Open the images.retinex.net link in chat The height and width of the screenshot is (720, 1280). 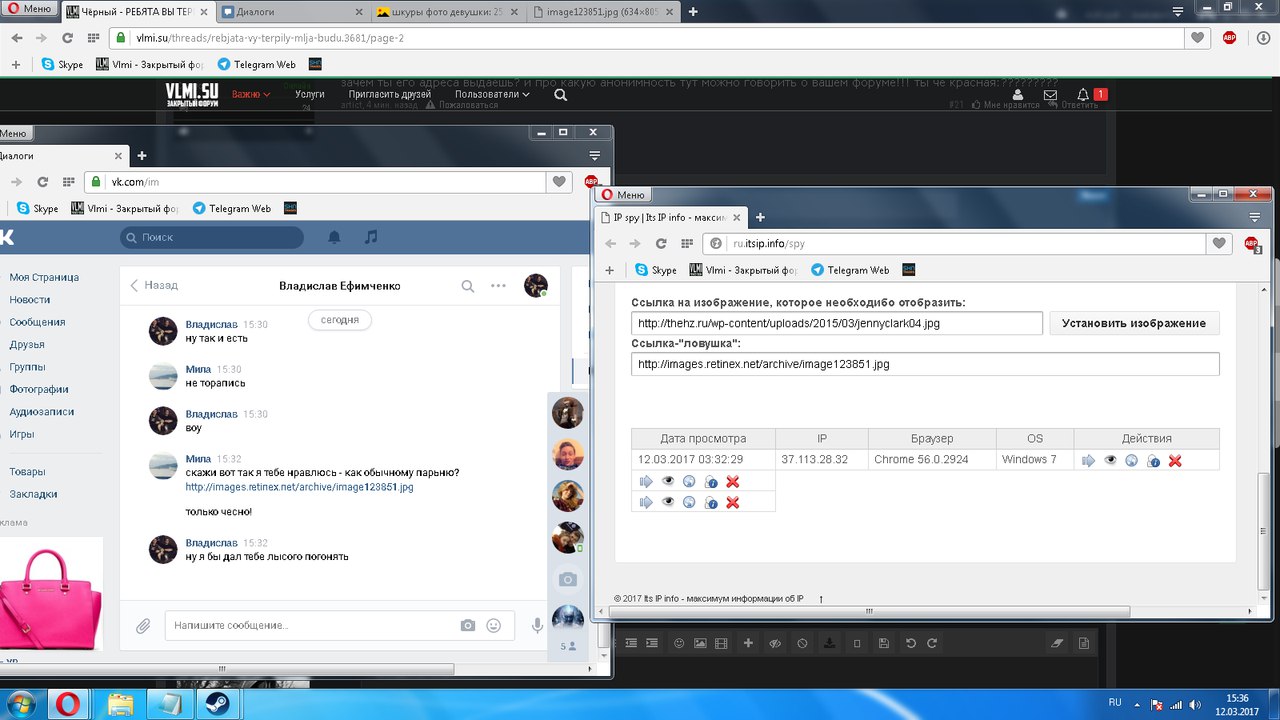click(x=299, y=487)
